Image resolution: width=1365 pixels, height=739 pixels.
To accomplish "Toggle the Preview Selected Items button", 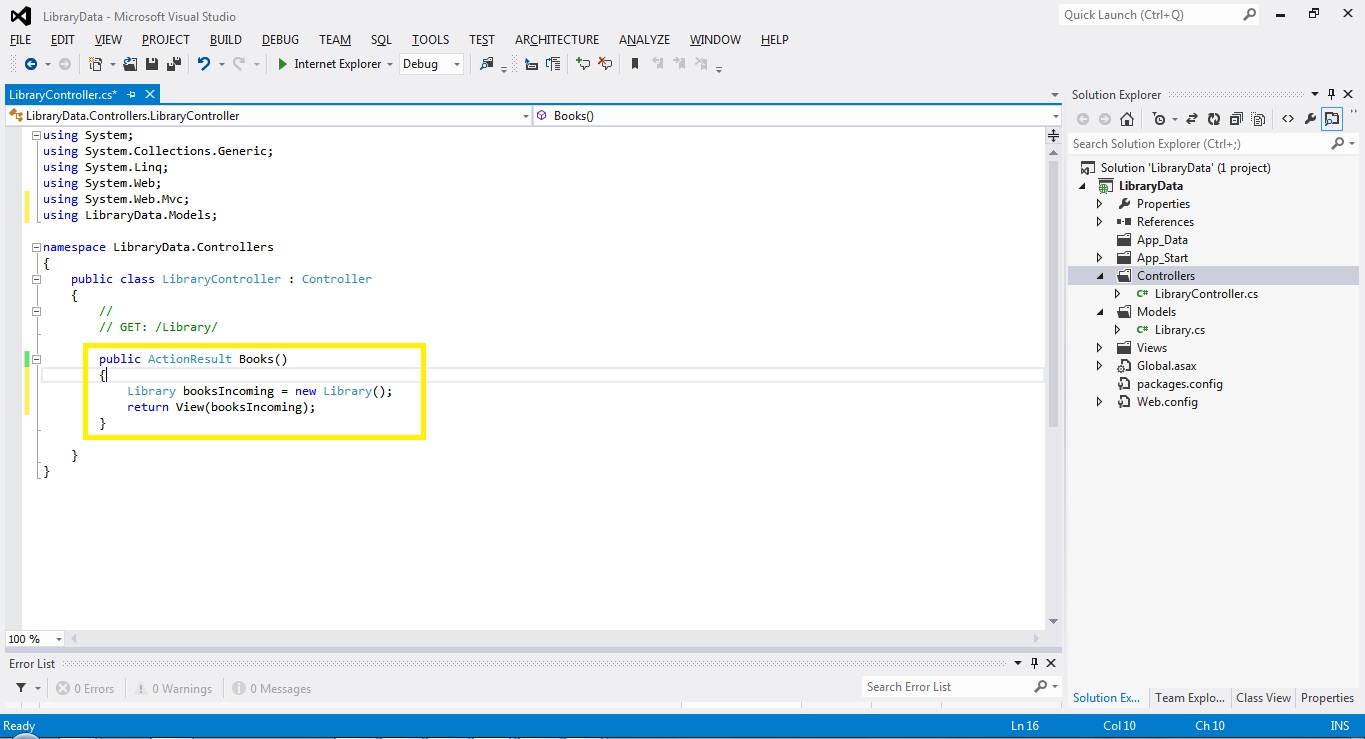I will pos(1332,119).
